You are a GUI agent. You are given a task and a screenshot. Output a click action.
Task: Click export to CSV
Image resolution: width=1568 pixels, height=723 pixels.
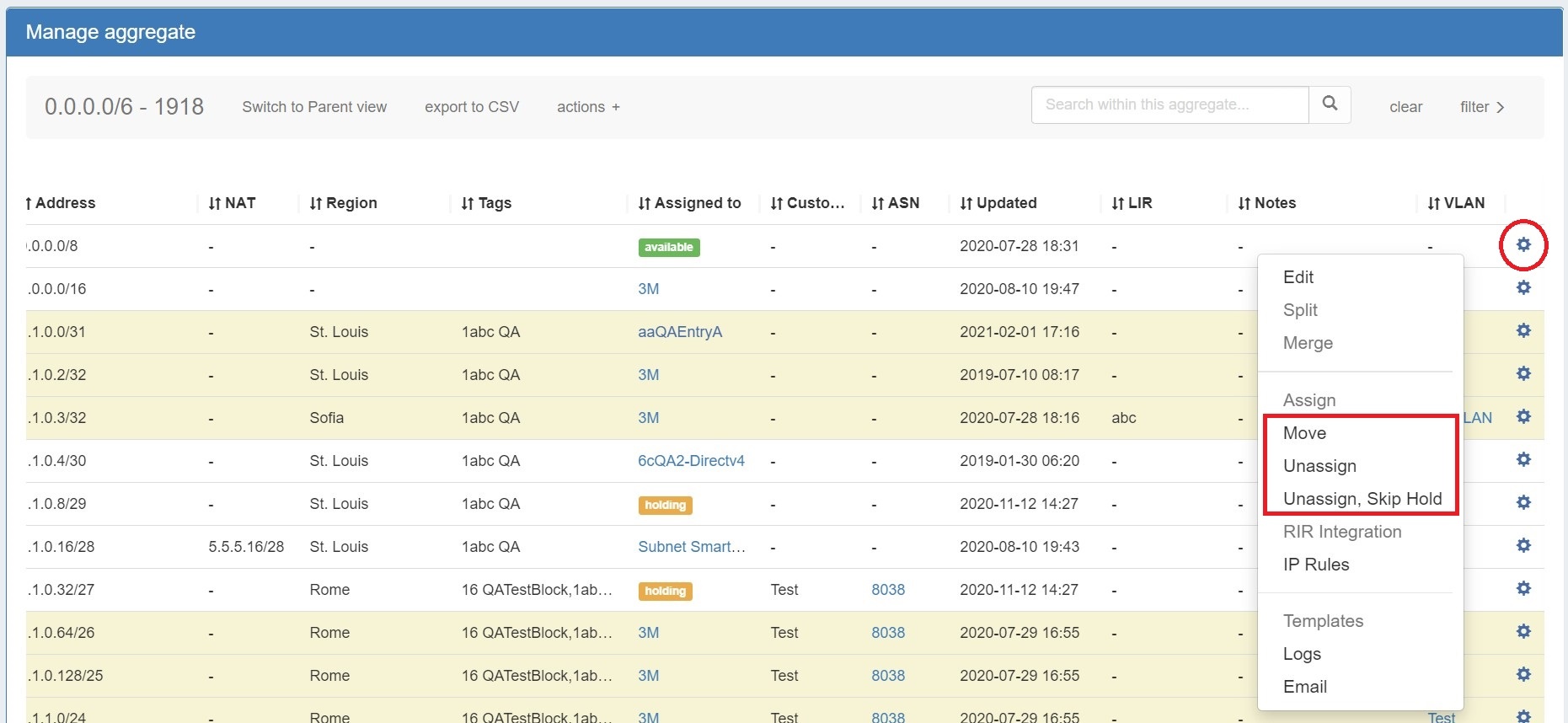472,107
